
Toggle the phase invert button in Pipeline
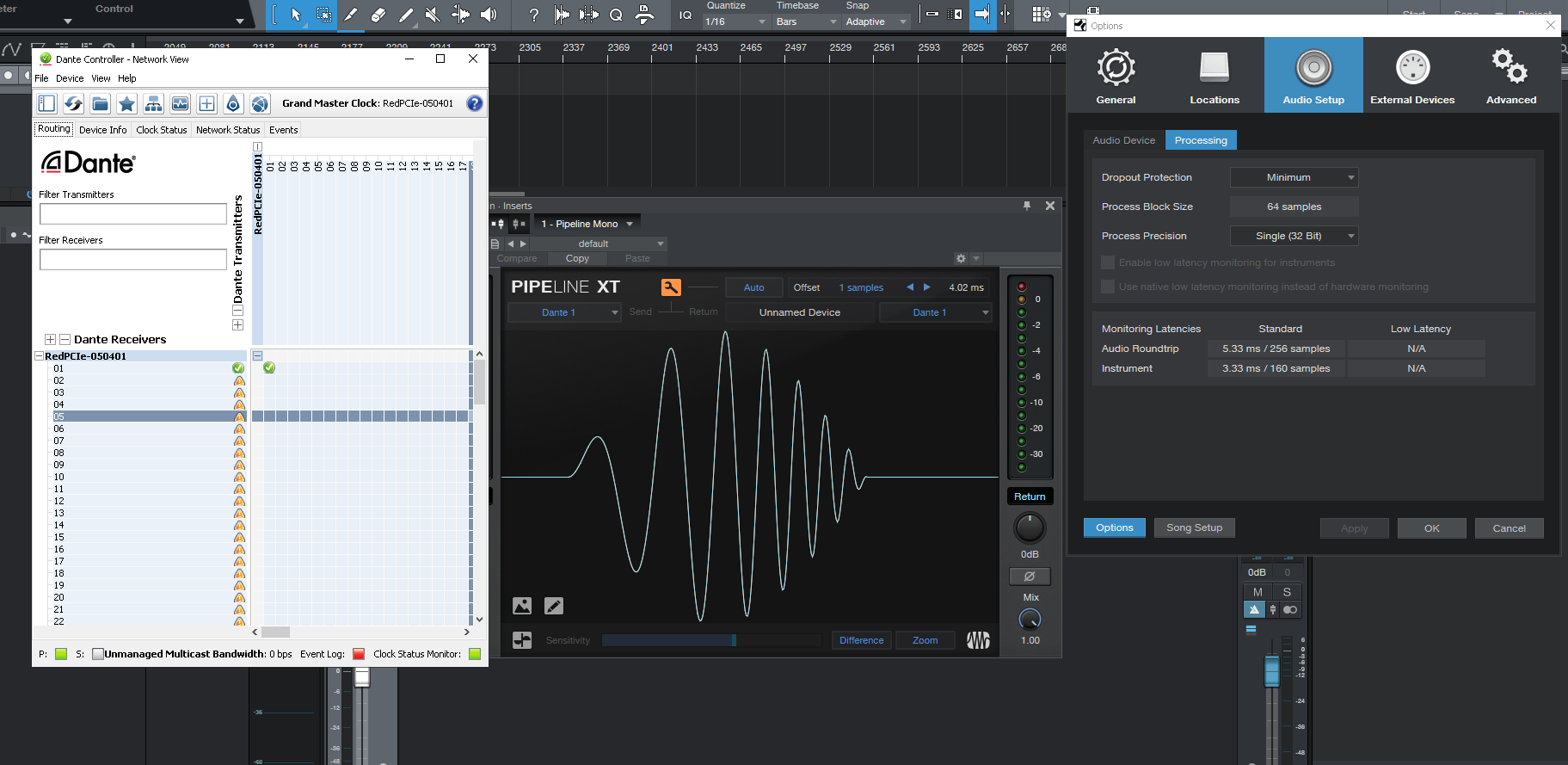[1030, 577]
